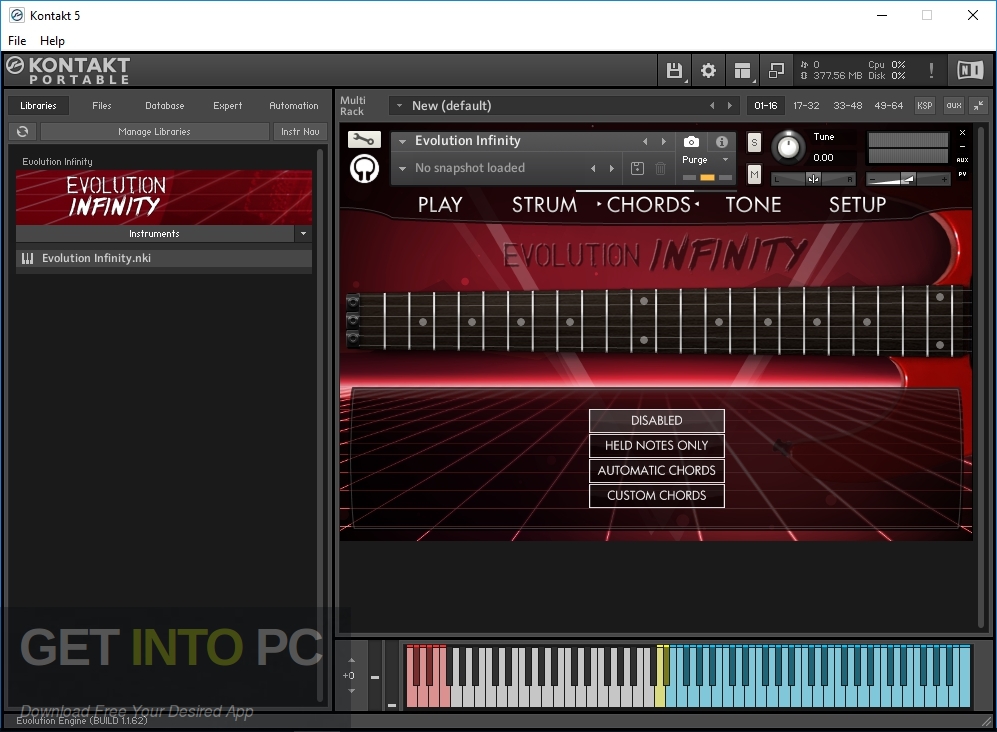Open the File menu
Viewport: 997px width, 732px height.
17,41
